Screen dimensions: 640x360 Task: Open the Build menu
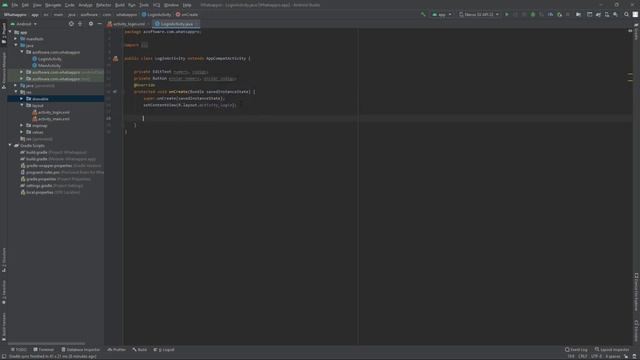click(120, 5)
